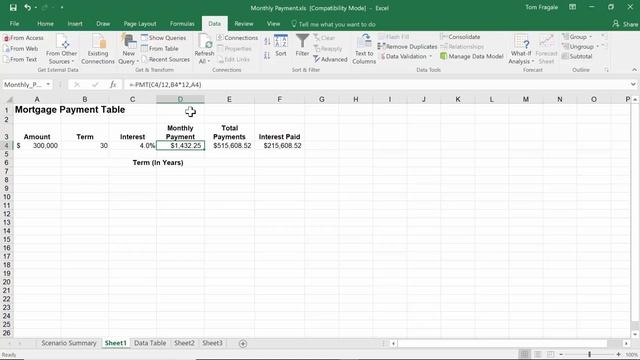Click into the formula bar with PMT formula
Viewport: 640px width, 360px height.
(376, 84)
